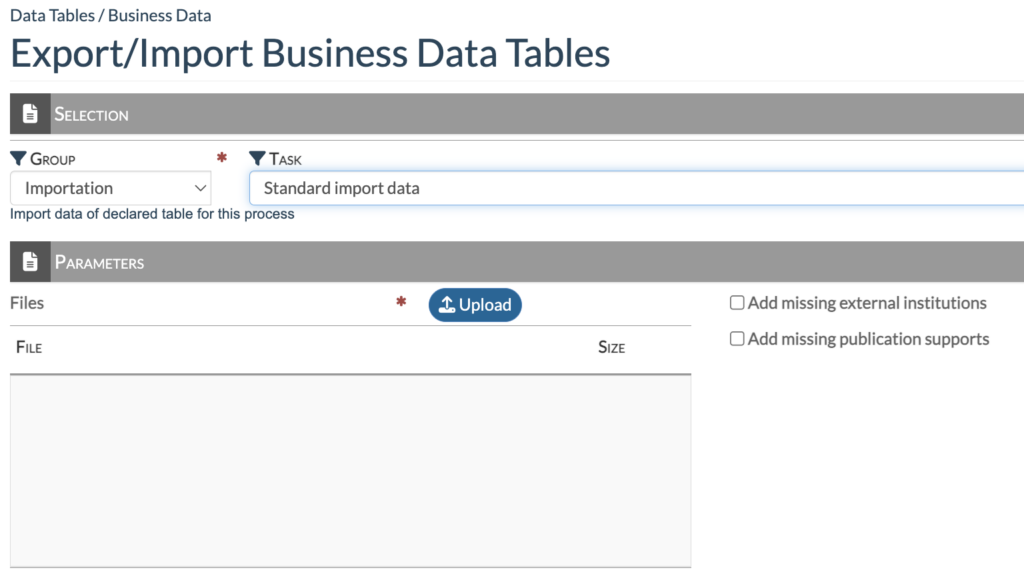Sort by the Size column header
Viewport: 1024px width, 588px height.
click(611, 348)
